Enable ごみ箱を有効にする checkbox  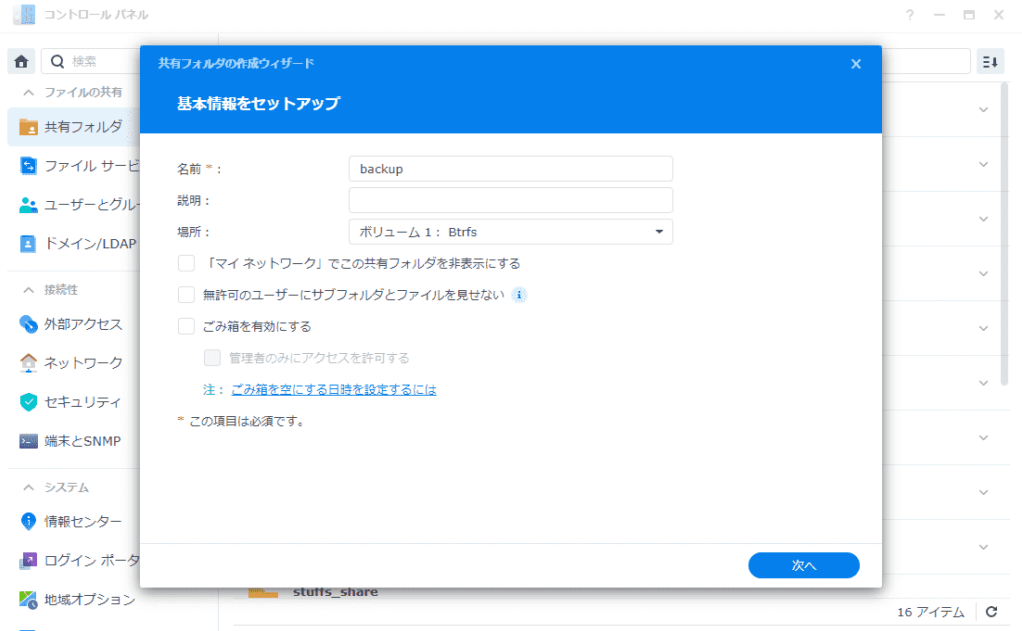(186, 326)
